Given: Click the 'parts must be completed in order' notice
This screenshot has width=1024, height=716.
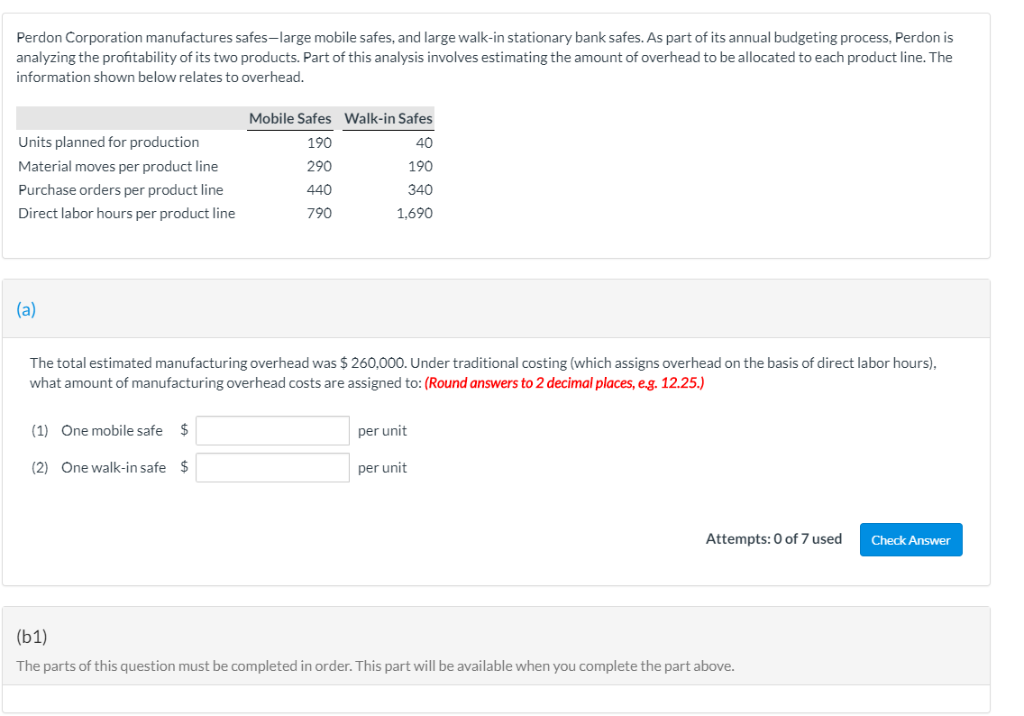Looking at the screenshot, I should pyautogui.click(x=376, y=666).
